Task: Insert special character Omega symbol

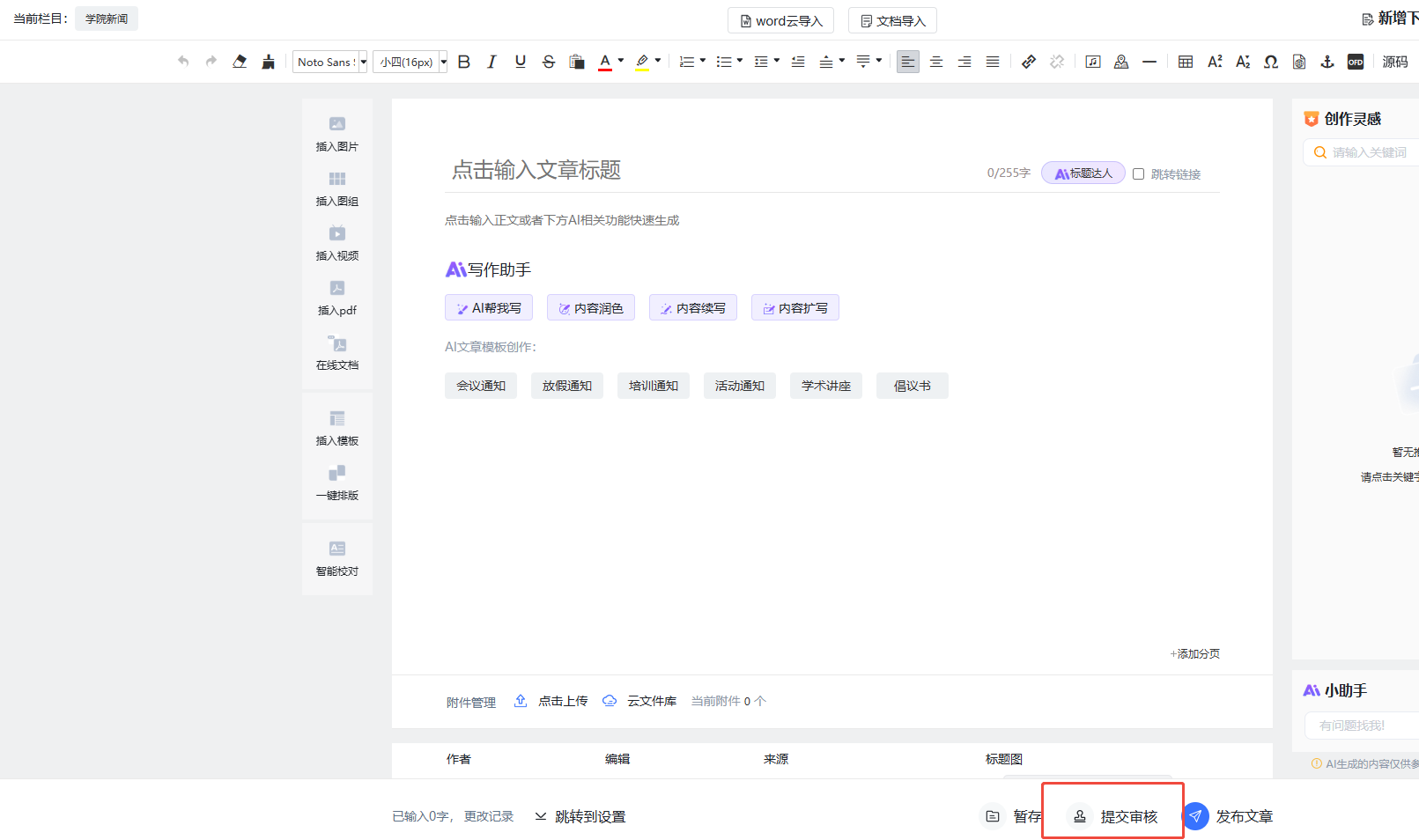Action: [x=1270, y=62]
